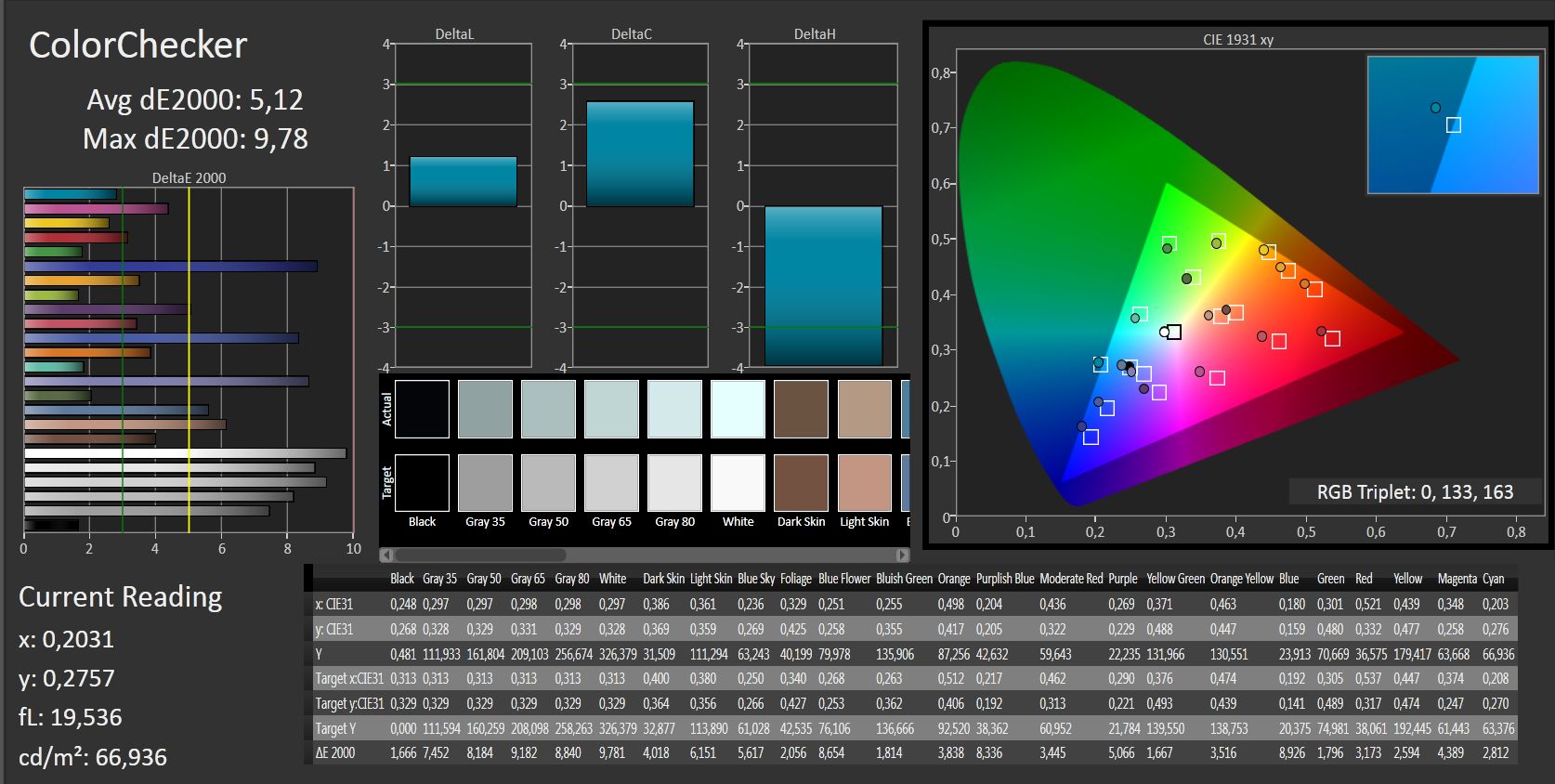The height and width of the screenshot is (784, 1555).
Task: Click the blue bar in the DeltaC chart
Action: point(639,154)
